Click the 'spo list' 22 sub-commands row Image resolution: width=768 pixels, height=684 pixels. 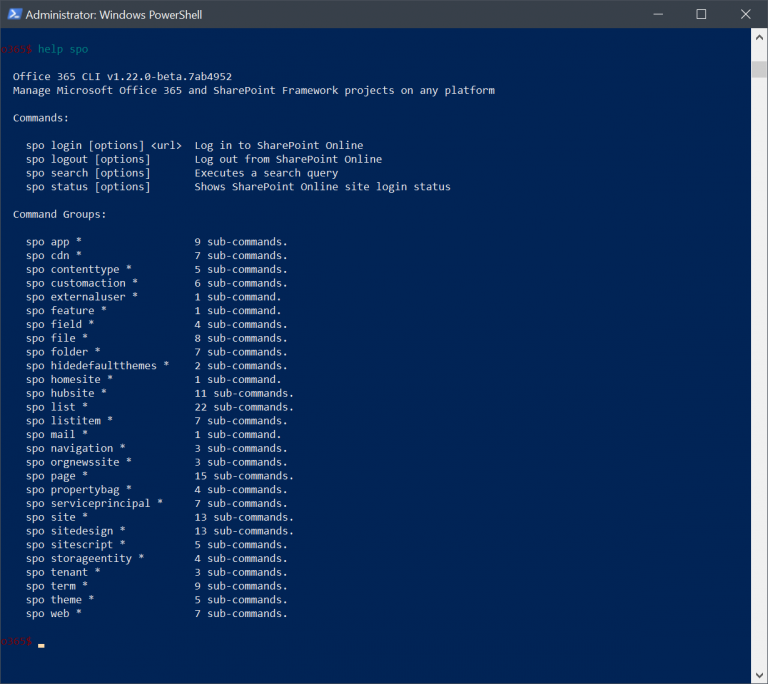point(160,407)
